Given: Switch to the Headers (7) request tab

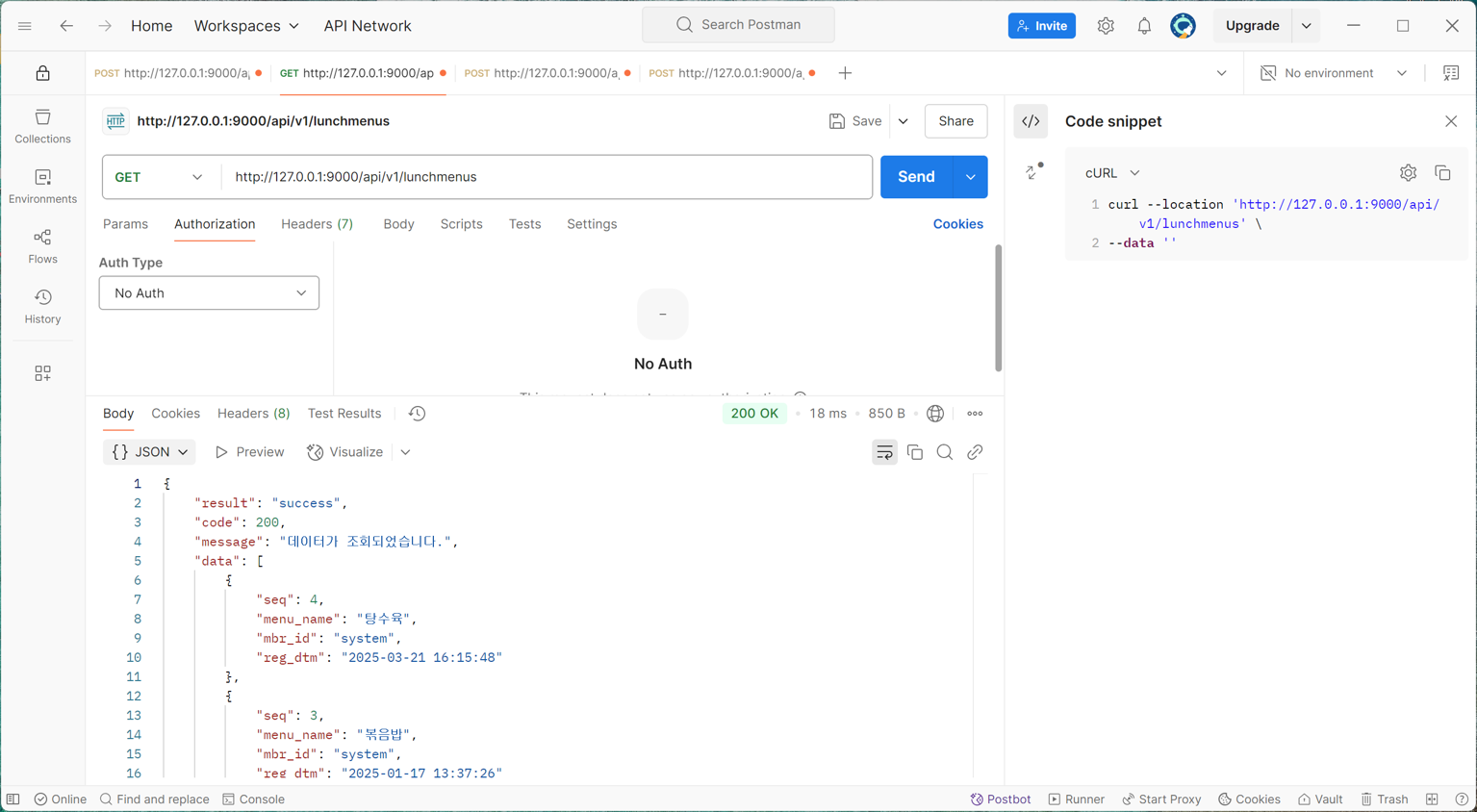Looking at the screenshot, I should point(318,224).
